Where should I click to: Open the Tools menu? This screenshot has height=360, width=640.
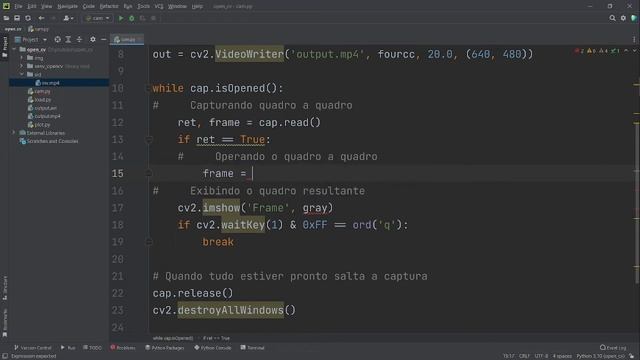point(143,6)
